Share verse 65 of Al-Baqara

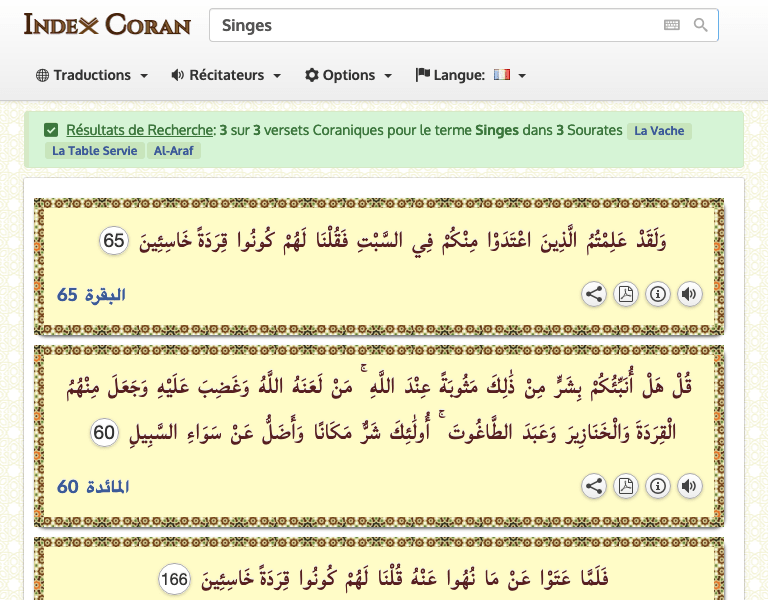(594, 294)
